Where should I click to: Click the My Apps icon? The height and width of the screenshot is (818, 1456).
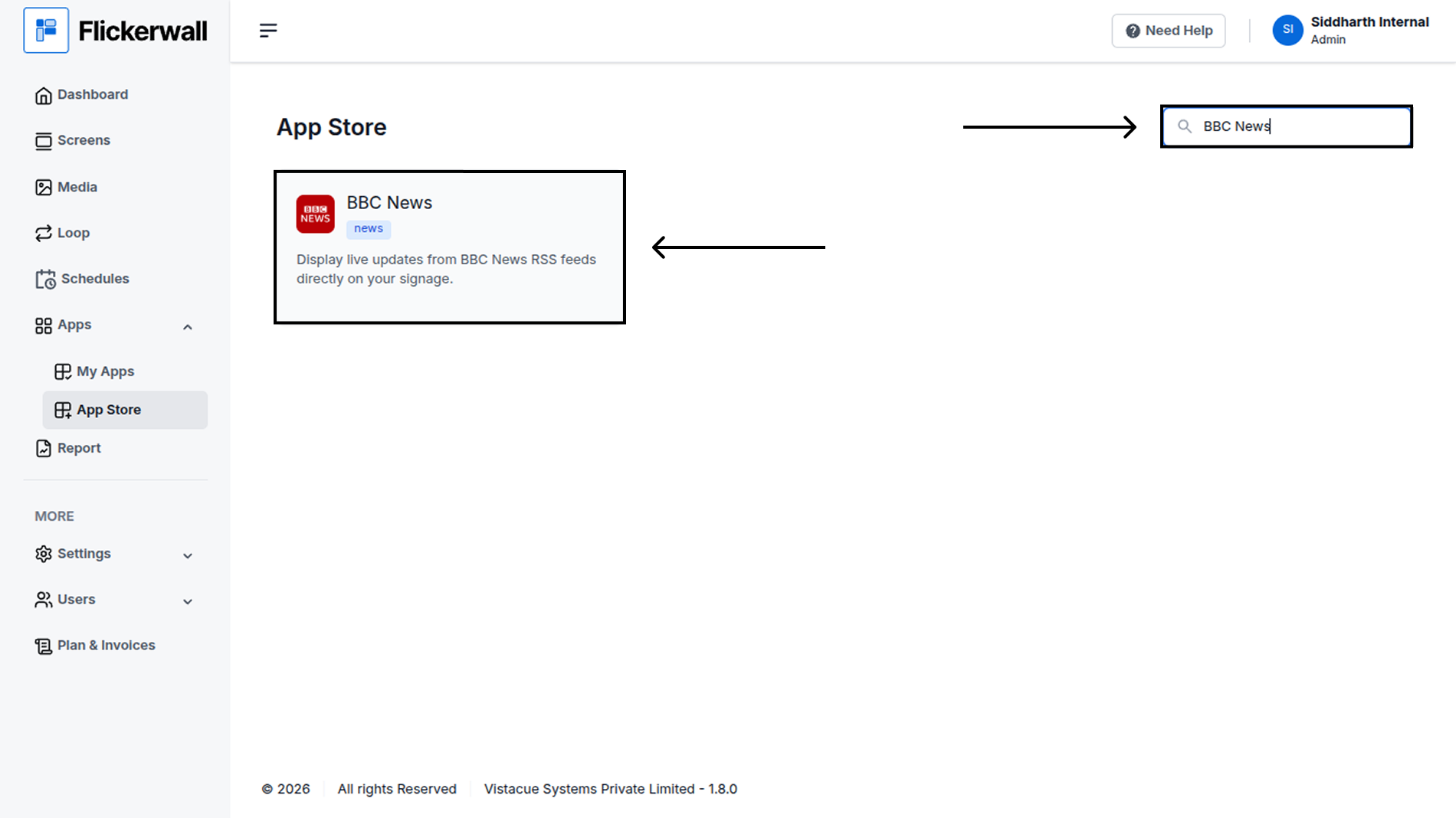click(x=63, y=372)
